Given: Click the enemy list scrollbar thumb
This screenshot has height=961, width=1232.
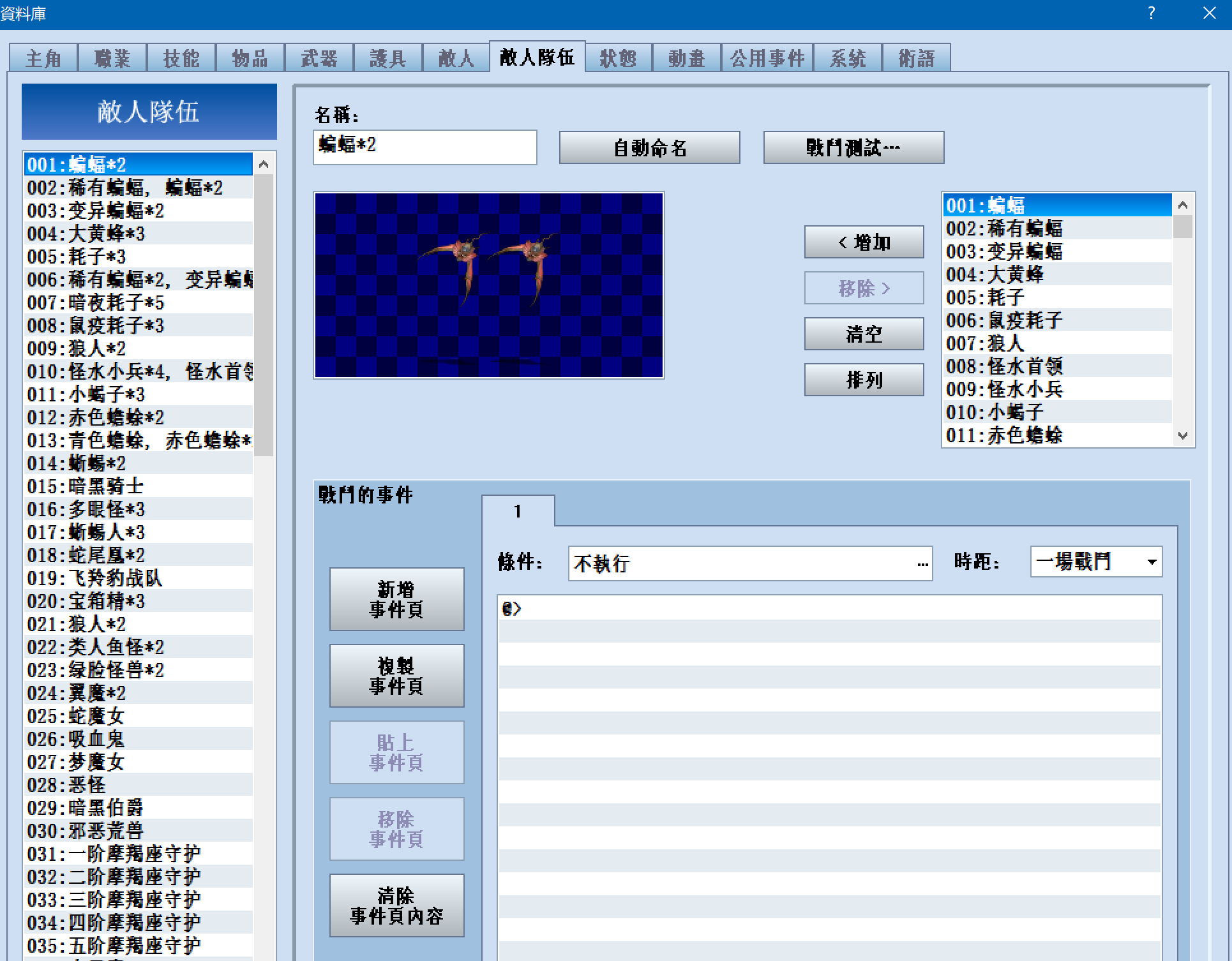Looking at the screenshot, I should point(1183,227).
